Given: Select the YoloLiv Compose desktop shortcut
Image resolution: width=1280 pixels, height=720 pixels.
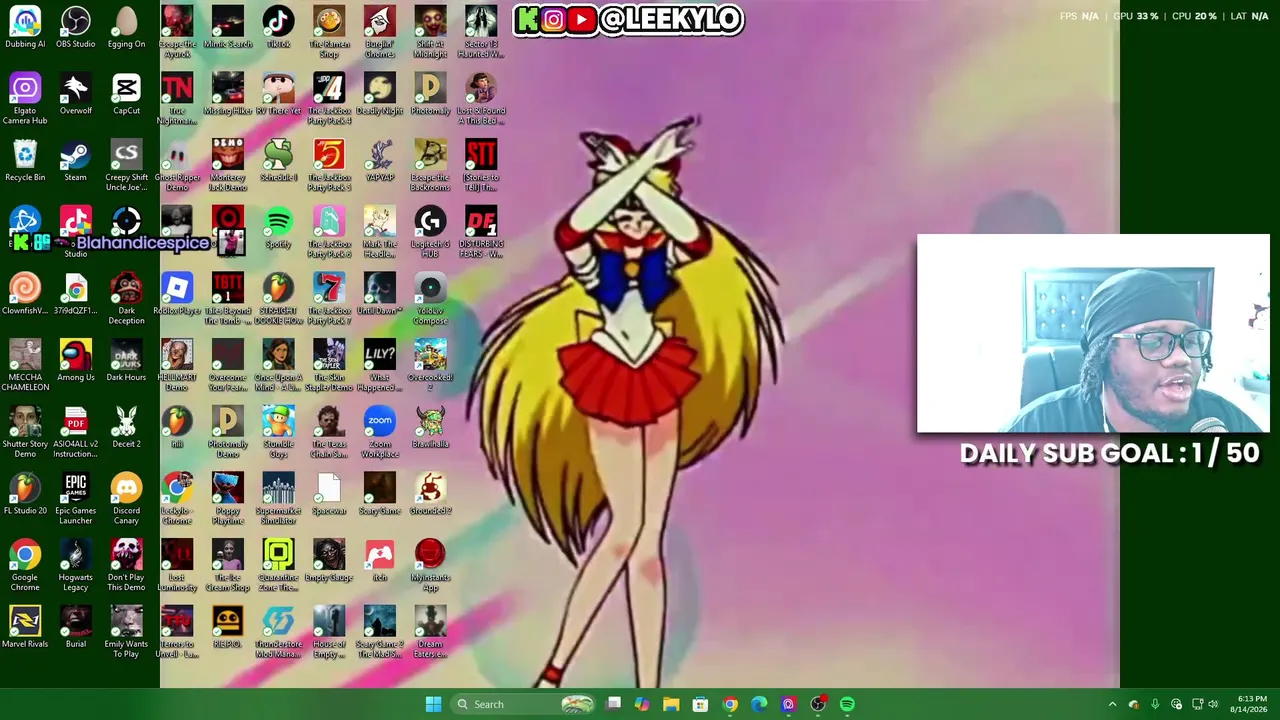Looking at the screenshot, I should [430, 299].
